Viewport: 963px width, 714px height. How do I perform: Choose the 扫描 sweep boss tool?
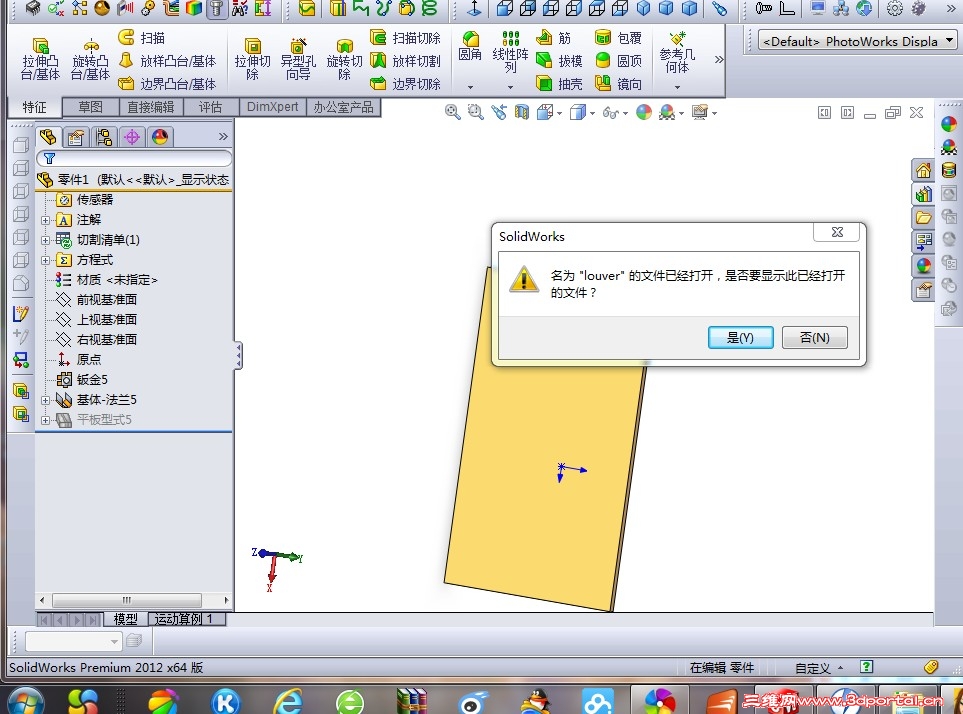click(x=142, y=38)
